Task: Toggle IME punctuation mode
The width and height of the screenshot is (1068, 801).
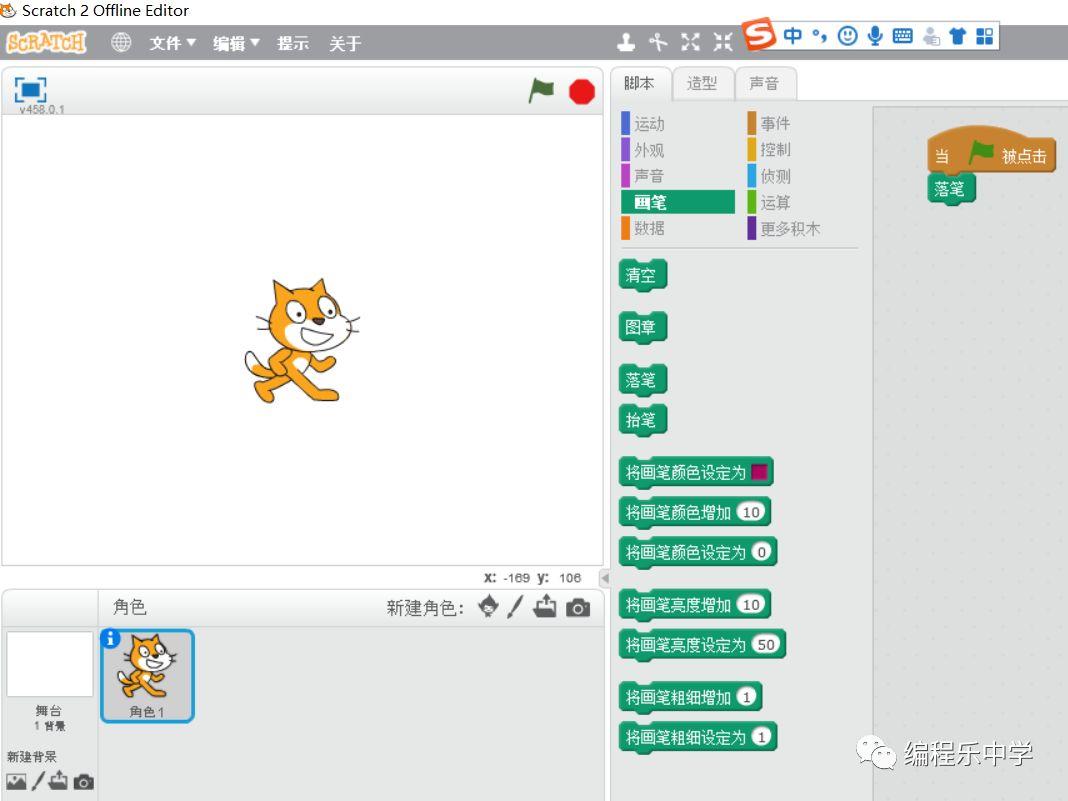Action: [820, 35]
